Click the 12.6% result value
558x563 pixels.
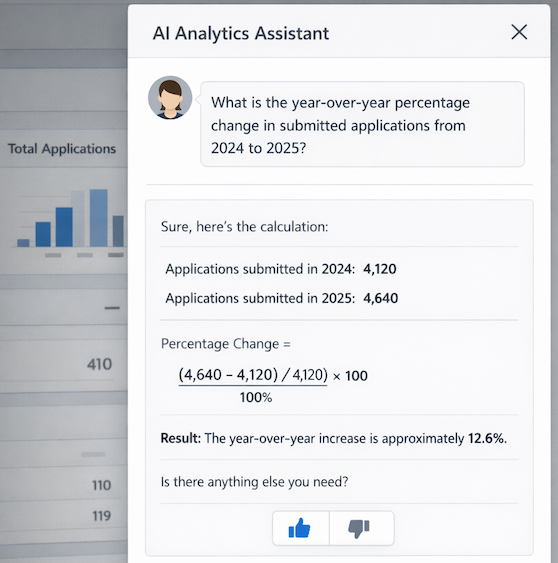click(x=486, y=438)
